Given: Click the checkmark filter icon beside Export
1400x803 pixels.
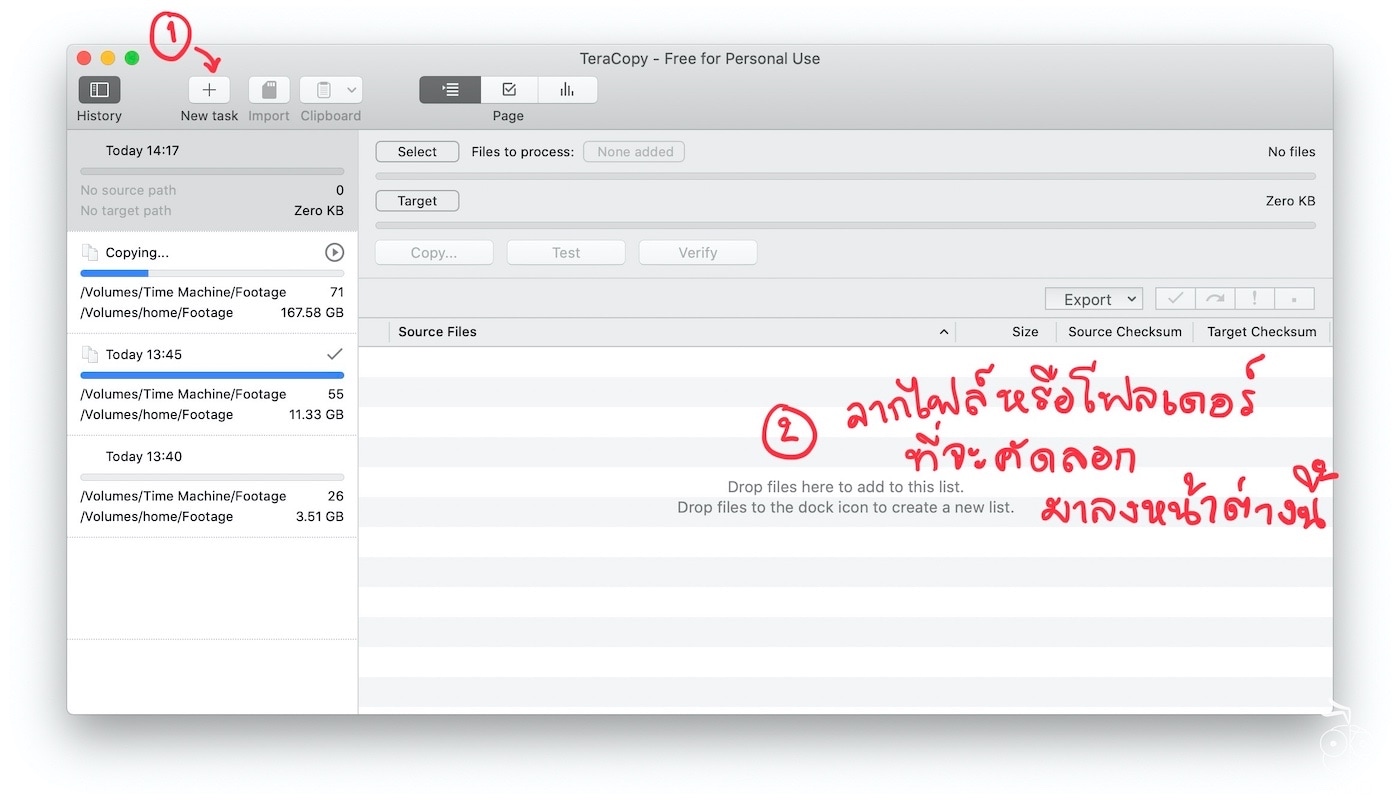Looking at the screenshot, I should [1175, 299].
